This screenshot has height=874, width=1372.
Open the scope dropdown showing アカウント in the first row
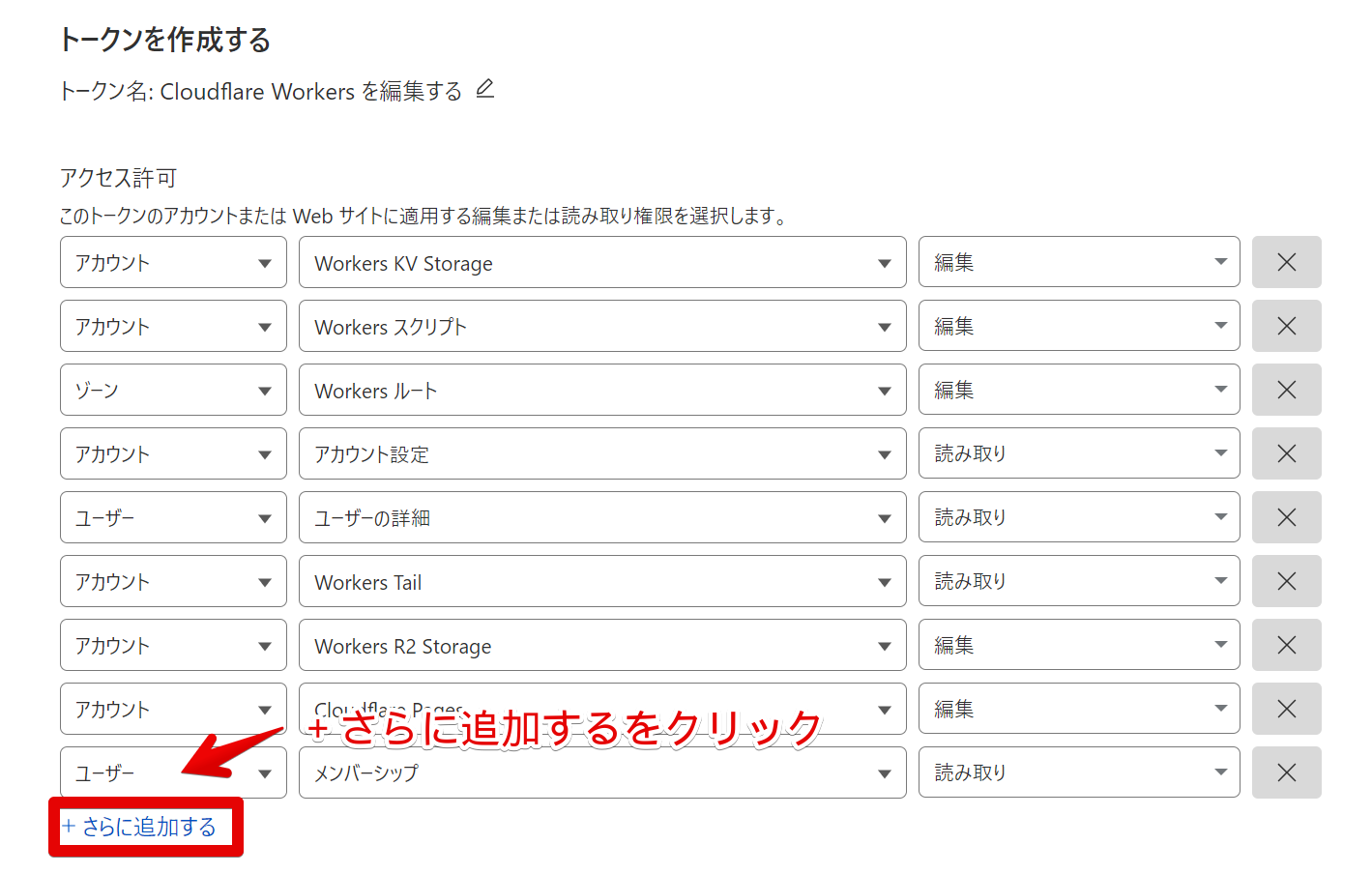173,262
